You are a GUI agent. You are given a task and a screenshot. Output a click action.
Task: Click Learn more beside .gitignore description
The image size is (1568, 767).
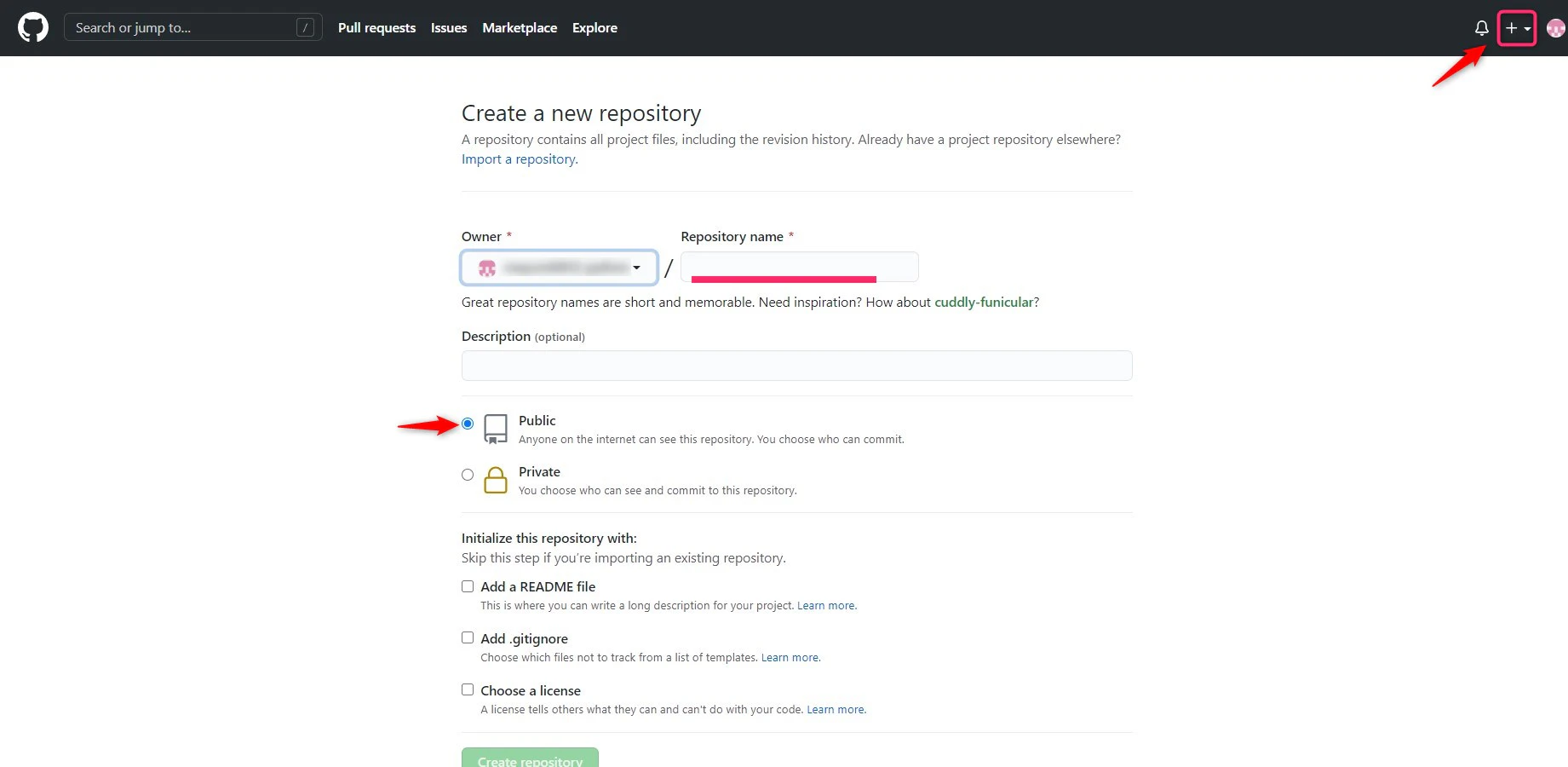tap(790, 658)
